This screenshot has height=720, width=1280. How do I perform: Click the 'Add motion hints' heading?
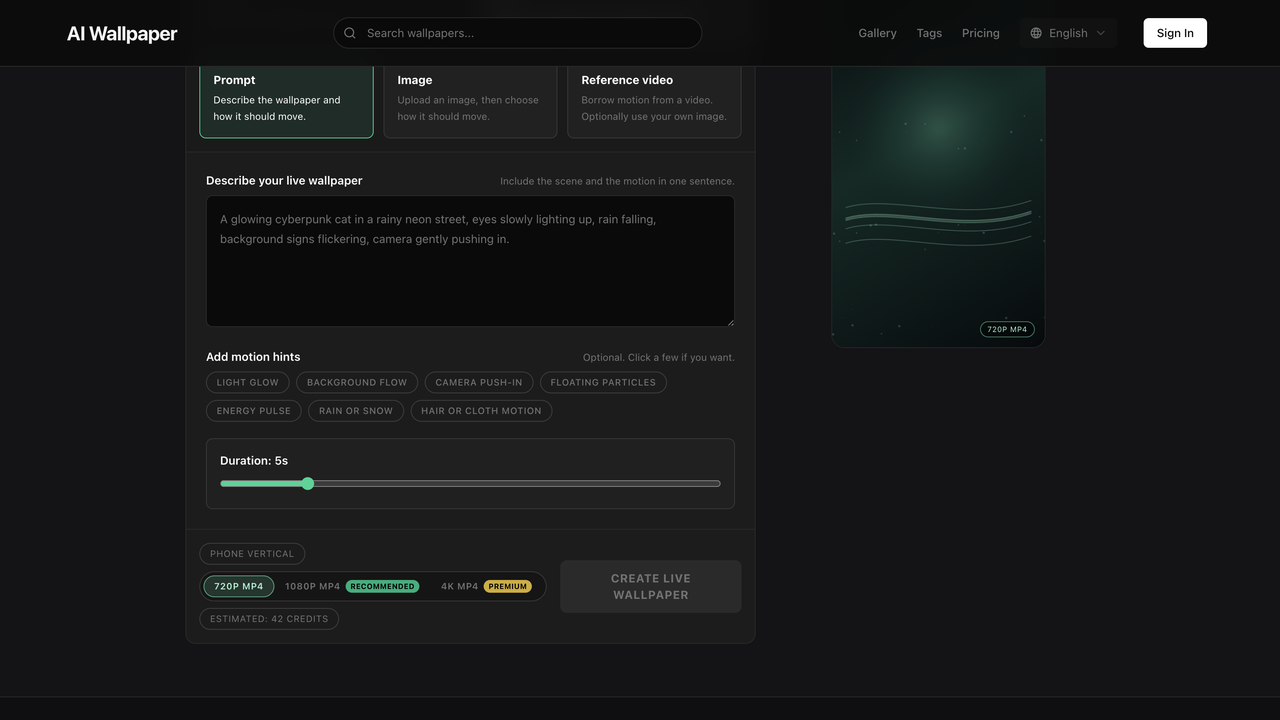[x=253, y=357]
